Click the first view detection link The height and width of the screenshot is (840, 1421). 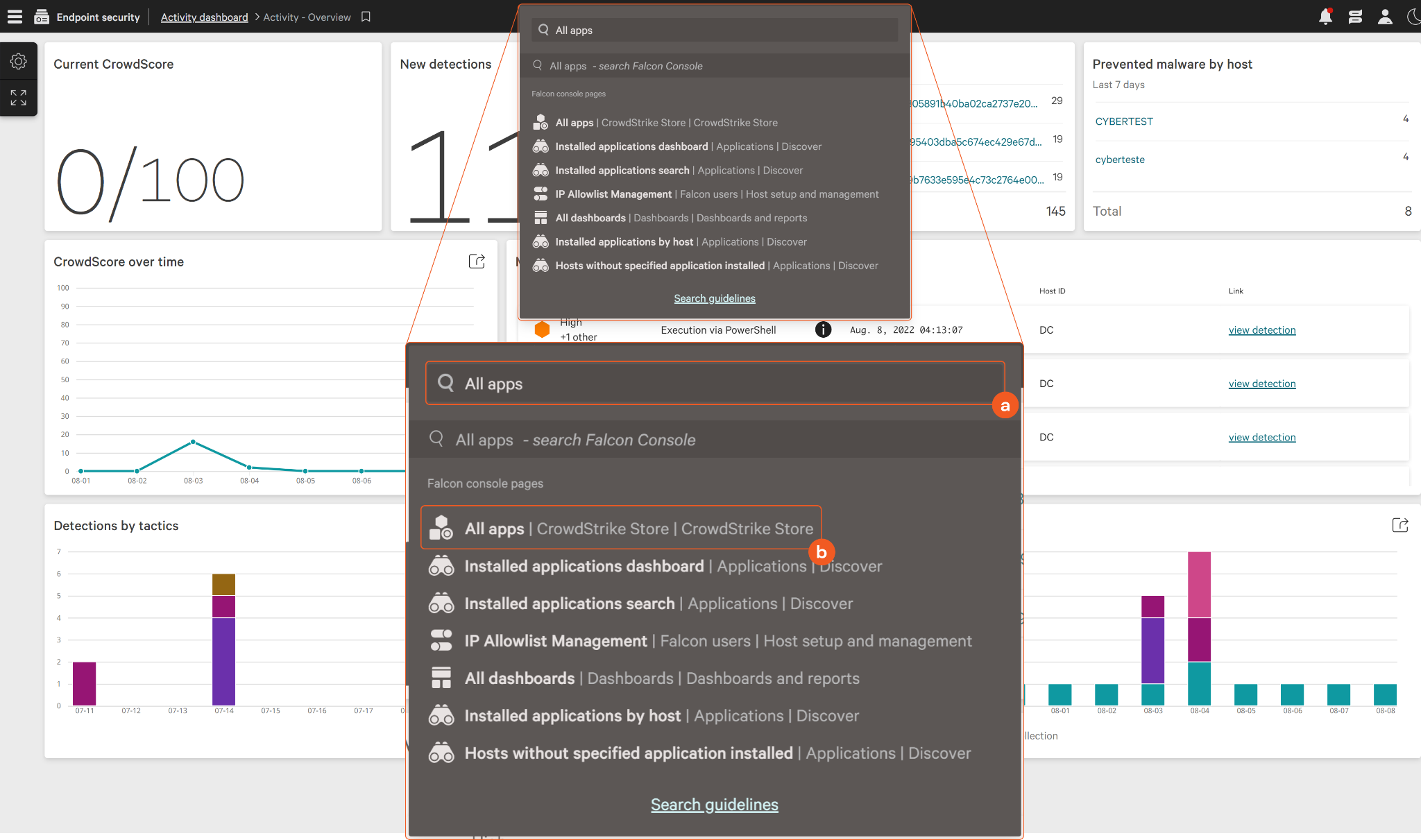(x=1262, y=330)
